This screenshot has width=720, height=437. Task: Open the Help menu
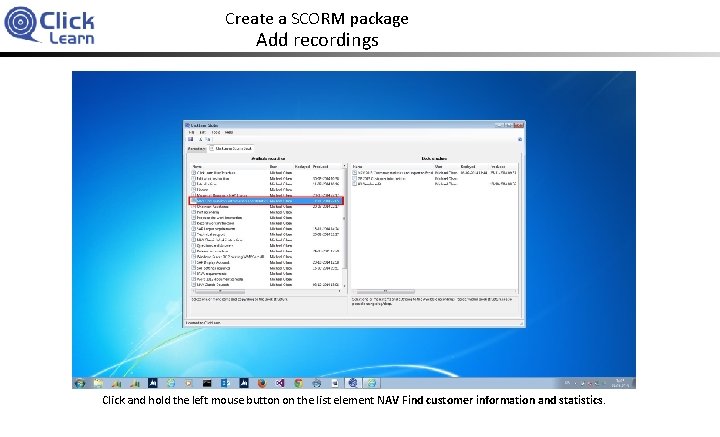229,132
